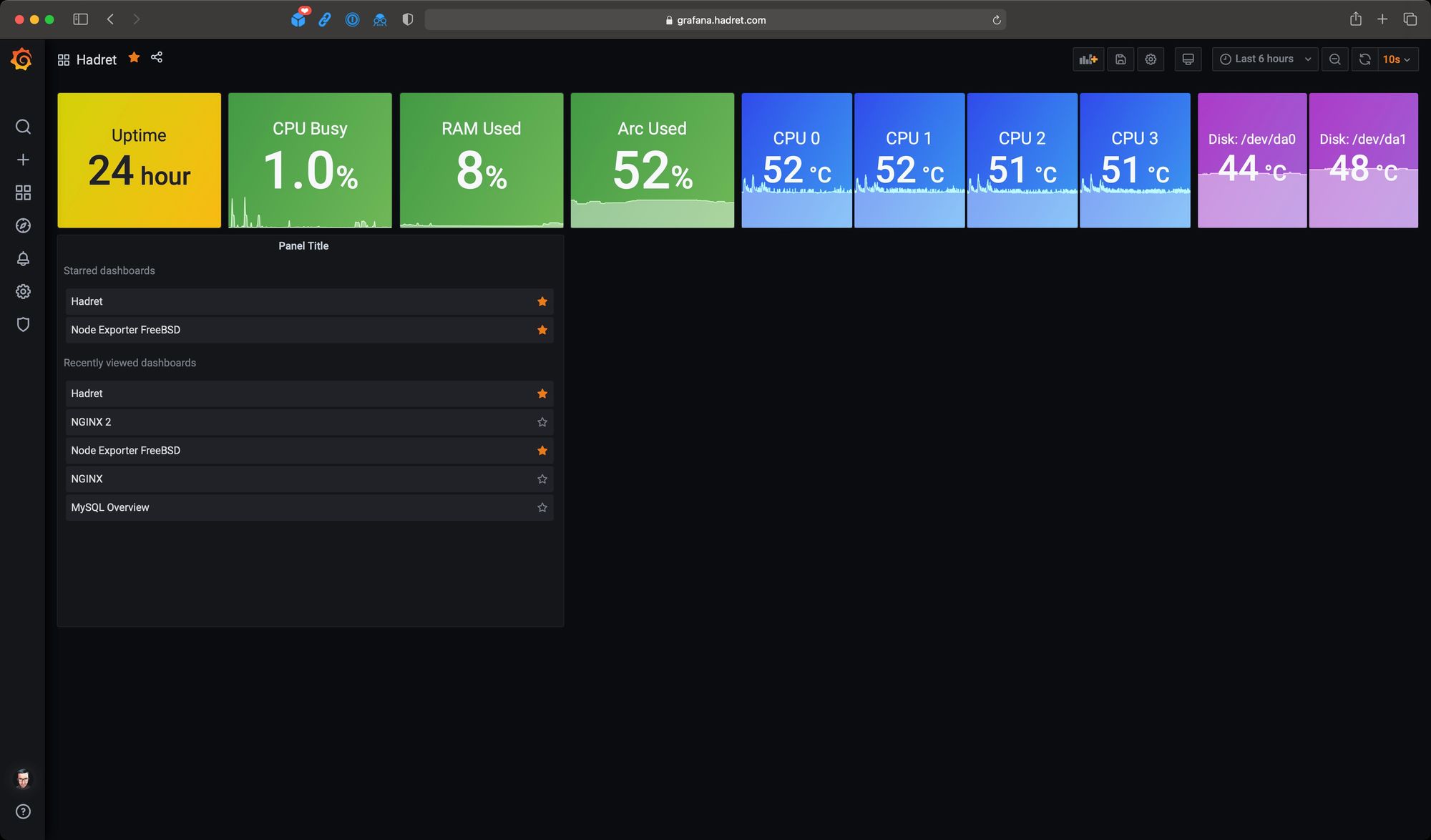Open dashboard settings gear in top toolbar
The image size is (1431, 840).
point(1151,59)
